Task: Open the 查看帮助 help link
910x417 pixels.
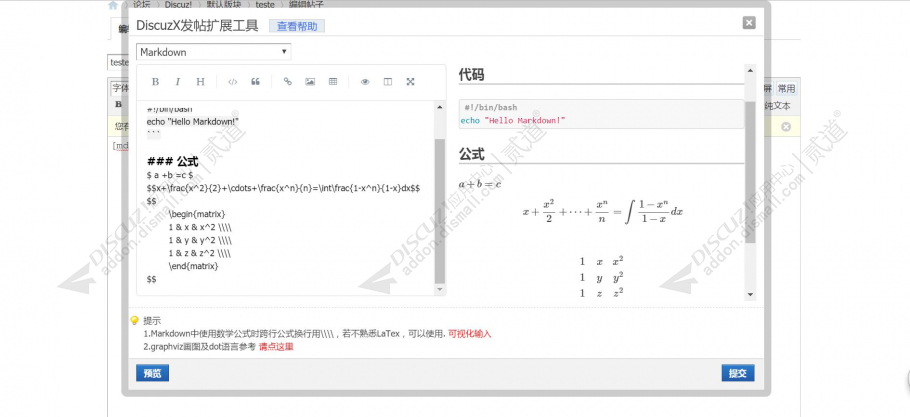Action: 297,26
